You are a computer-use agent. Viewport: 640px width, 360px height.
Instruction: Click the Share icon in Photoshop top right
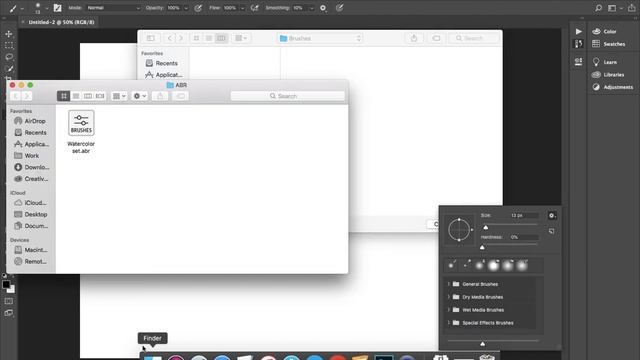pos(632,8)
